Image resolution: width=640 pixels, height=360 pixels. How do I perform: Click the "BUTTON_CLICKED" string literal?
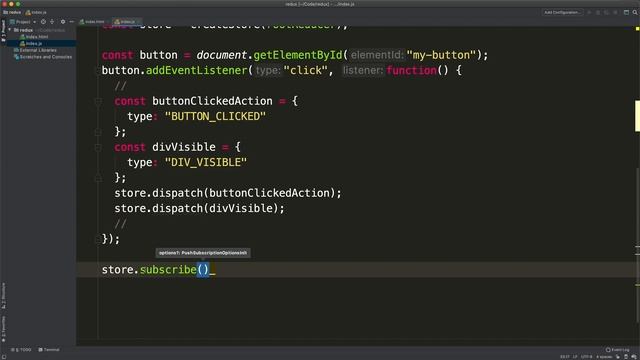tap(215, 117)
